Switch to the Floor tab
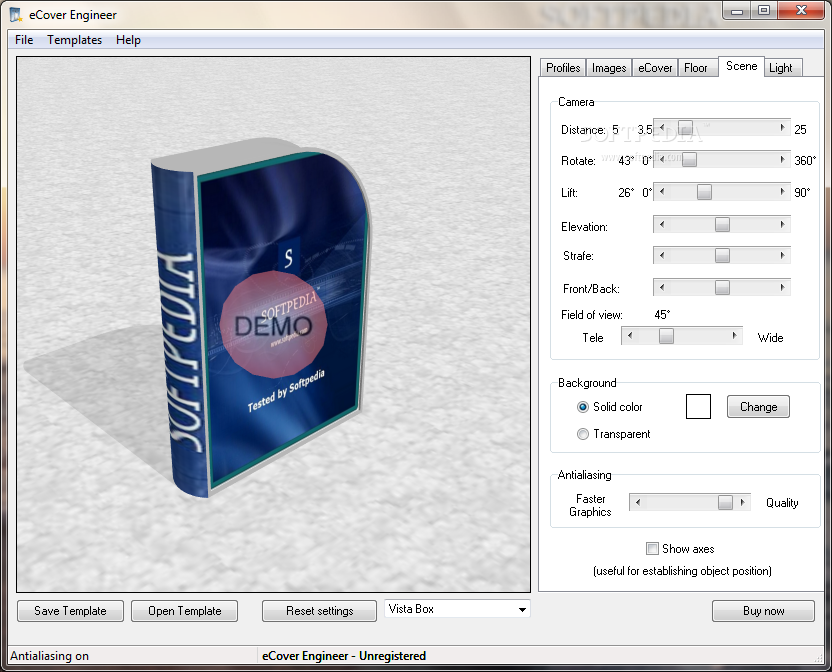 (696, 68)
